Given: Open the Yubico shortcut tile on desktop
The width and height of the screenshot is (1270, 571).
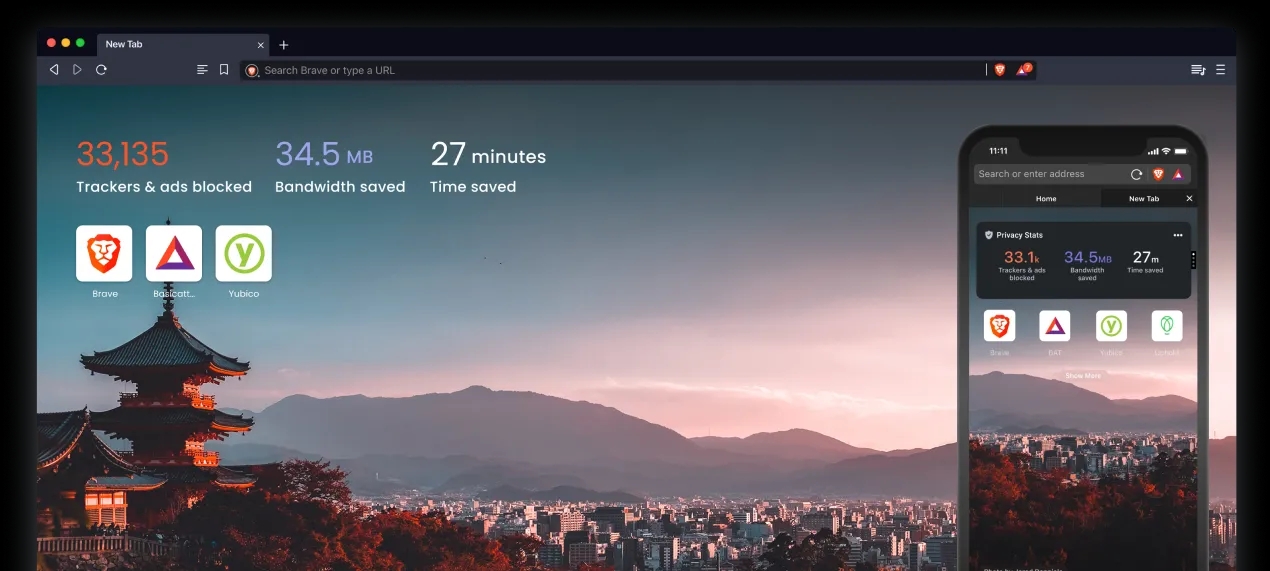Looking at the screenshot, I should click(x=243, y=253).
